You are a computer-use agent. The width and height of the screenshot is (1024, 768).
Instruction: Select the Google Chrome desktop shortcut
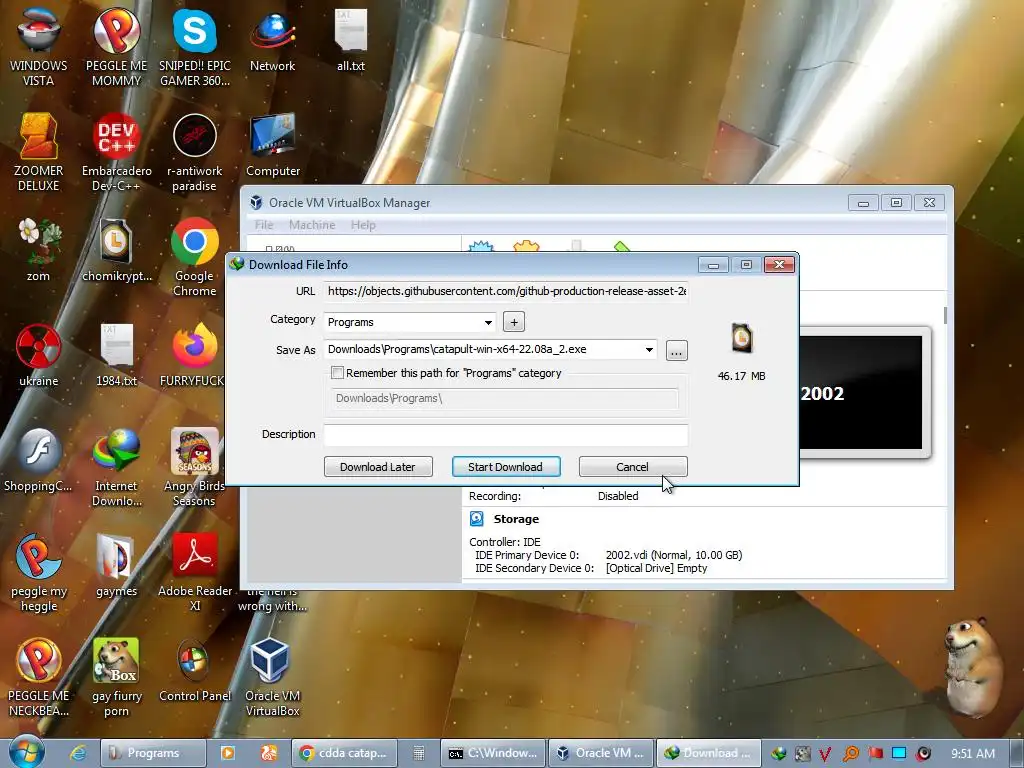[195, 257]
